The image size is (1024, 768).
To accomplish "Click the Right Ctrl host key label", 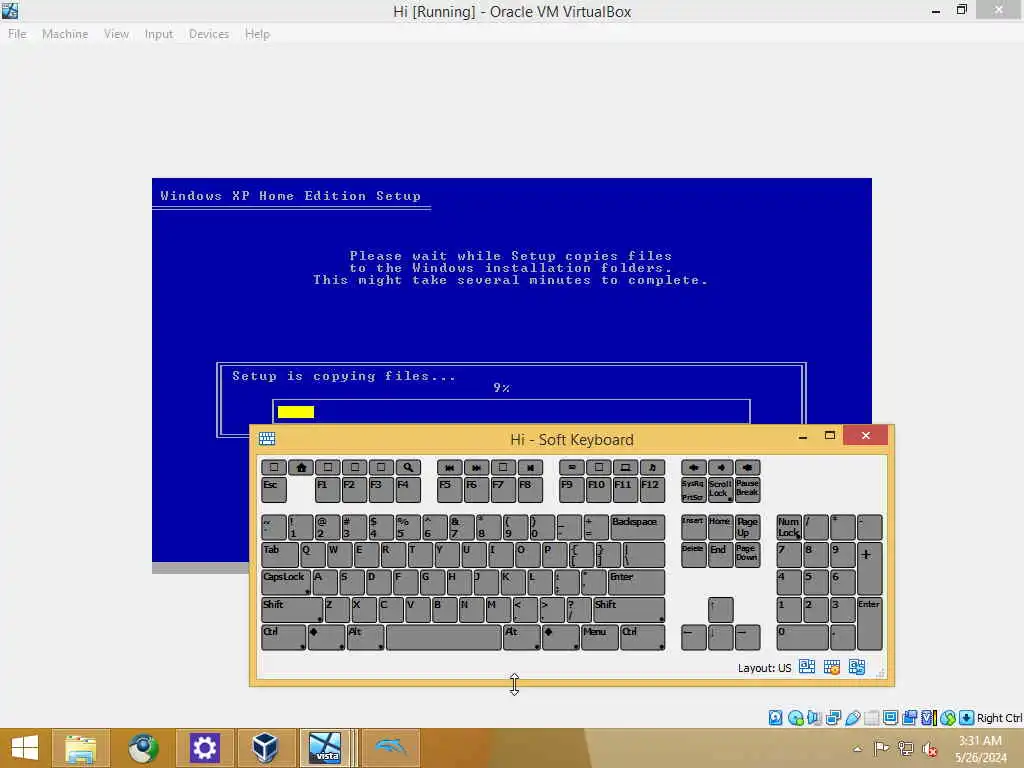I will pos(999,718).
